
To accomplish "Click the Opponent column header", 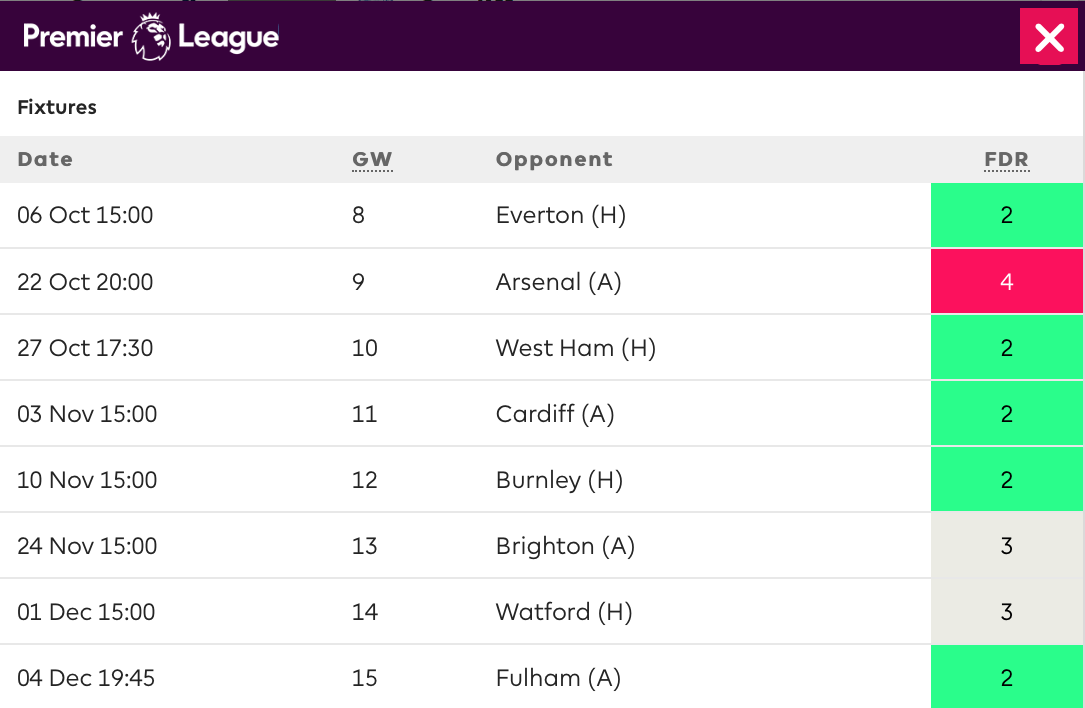I will pos(554,159).
